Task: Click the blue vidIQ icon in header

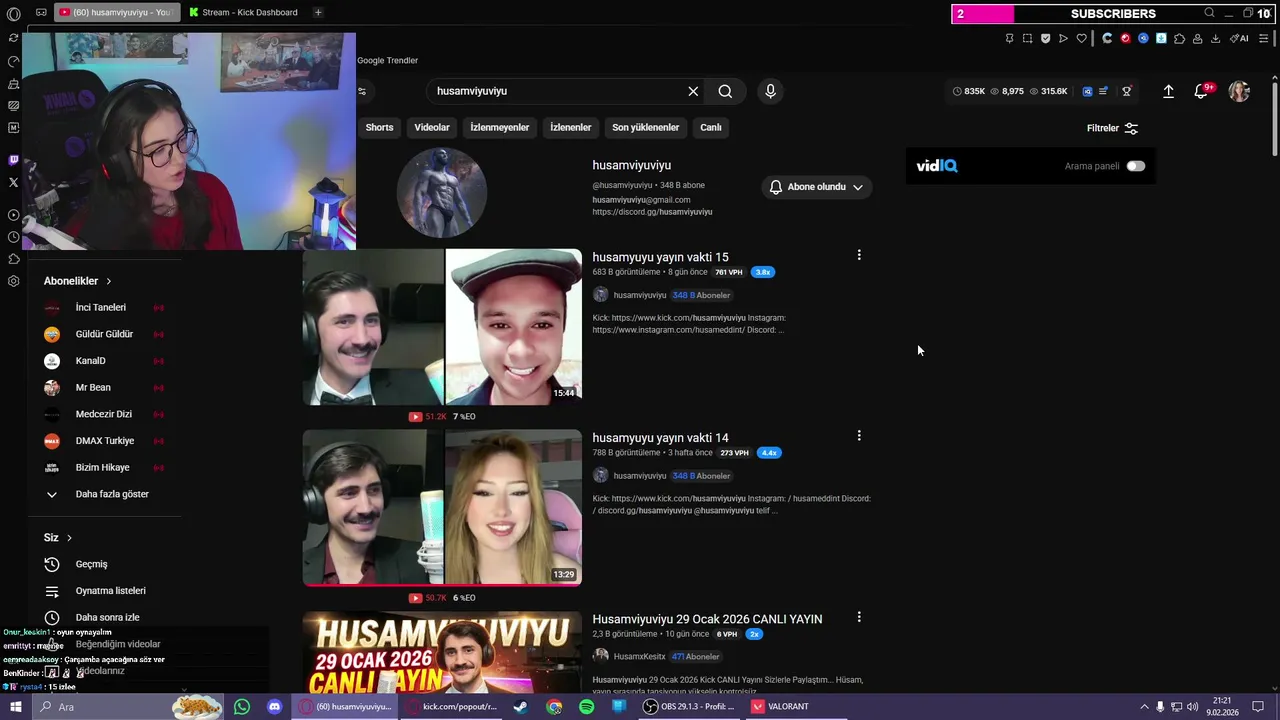Action: [1087, 91]
